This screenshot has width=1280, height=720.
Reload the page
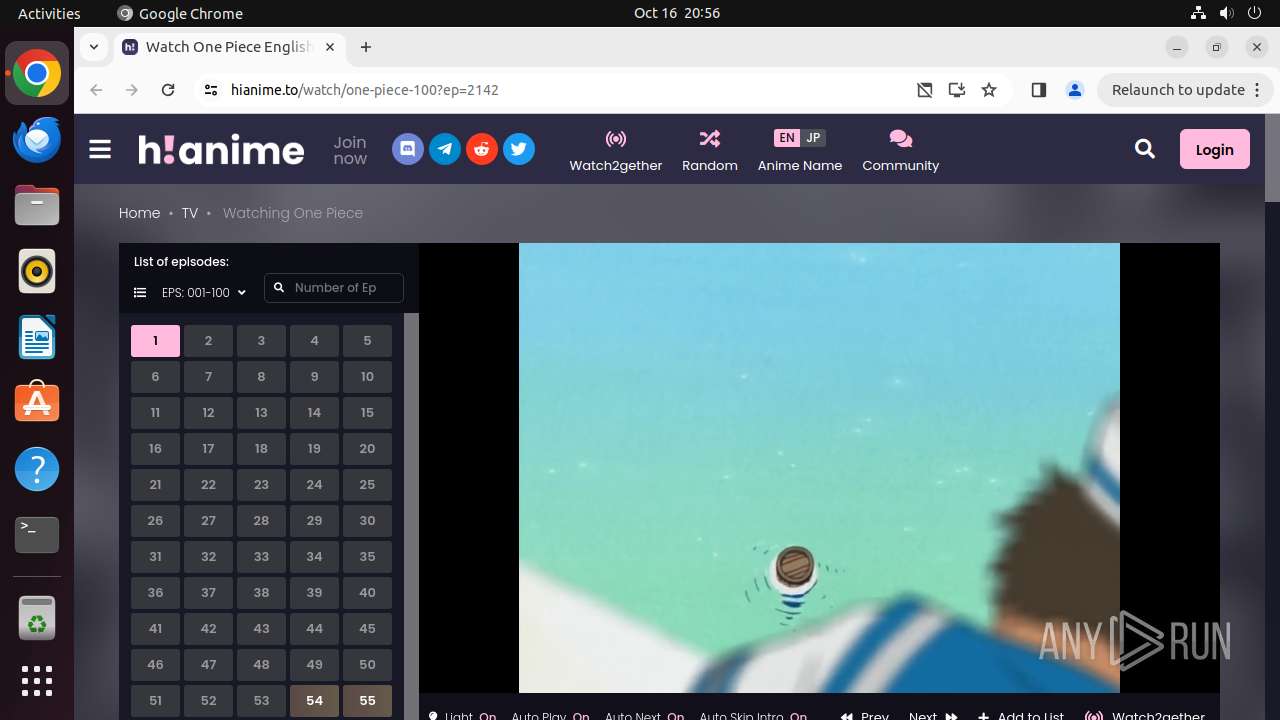point(168,90)
